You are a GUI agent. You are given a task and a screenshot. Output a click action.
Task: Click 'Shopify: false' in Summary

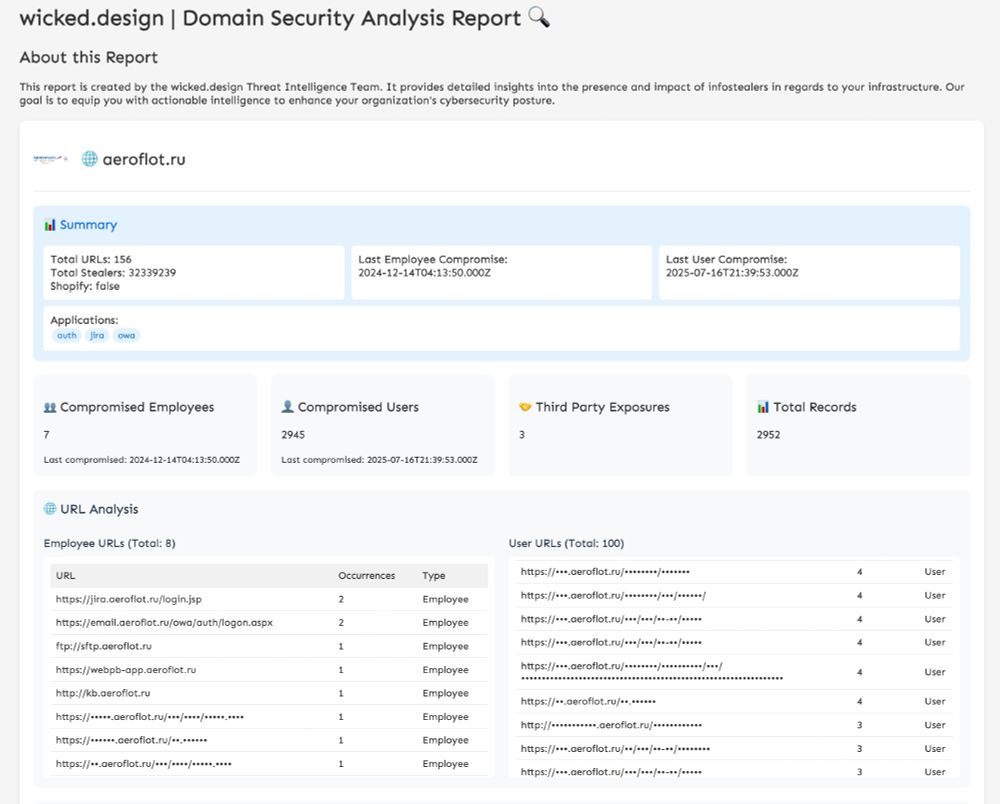(x=85, y=286)
